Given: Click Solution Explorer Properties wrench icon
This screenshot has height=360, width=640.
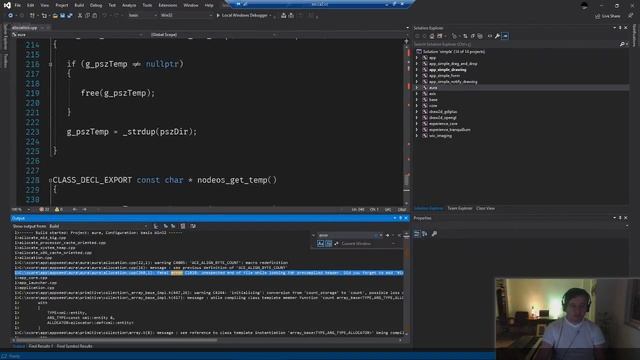Looking at the screenshot, I should tap(497, 36).
